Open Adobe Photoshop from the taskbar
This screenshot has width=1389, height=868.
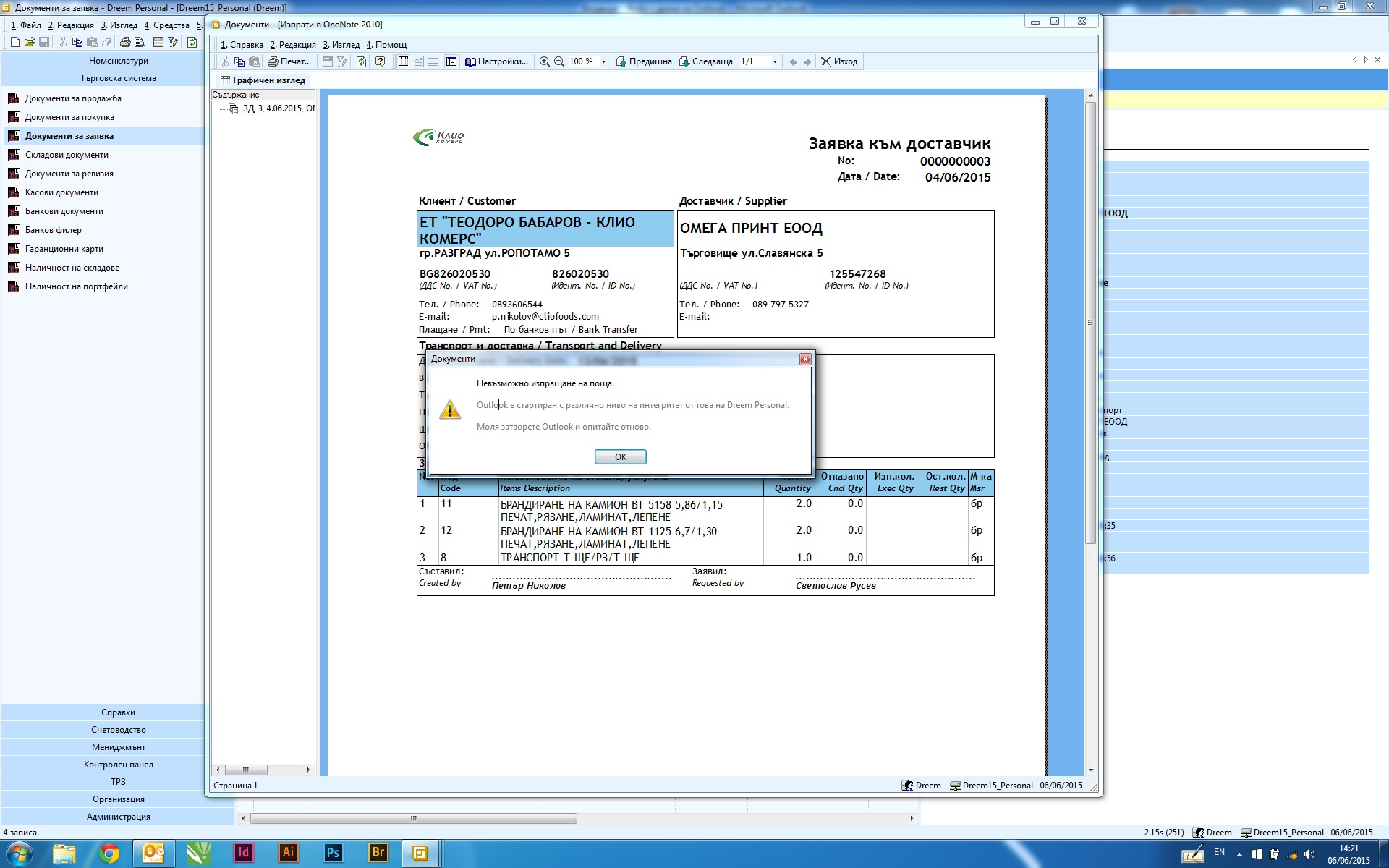[334, 854]
